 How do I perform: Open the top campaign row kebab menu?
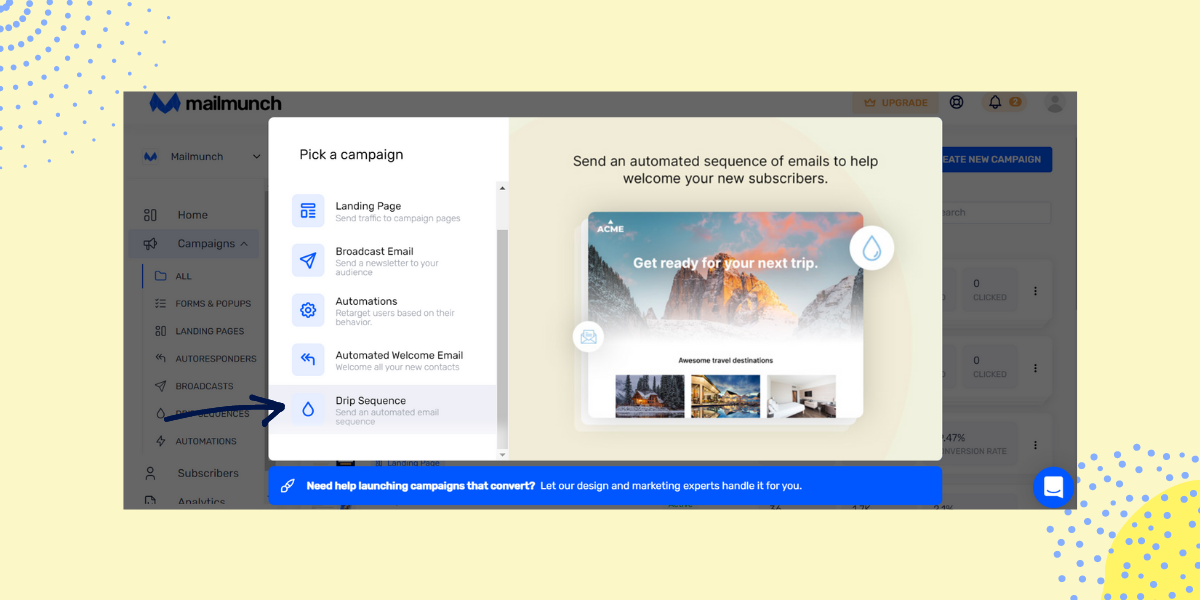tap(1036, 291)
